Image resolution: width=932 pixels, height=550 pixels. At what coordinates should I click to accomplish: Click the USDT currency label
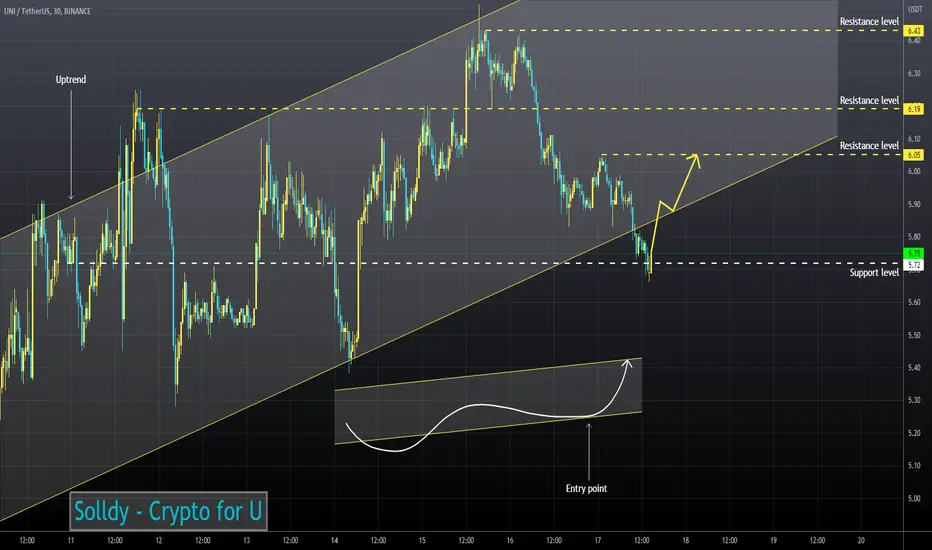click(x=915, y=10)
